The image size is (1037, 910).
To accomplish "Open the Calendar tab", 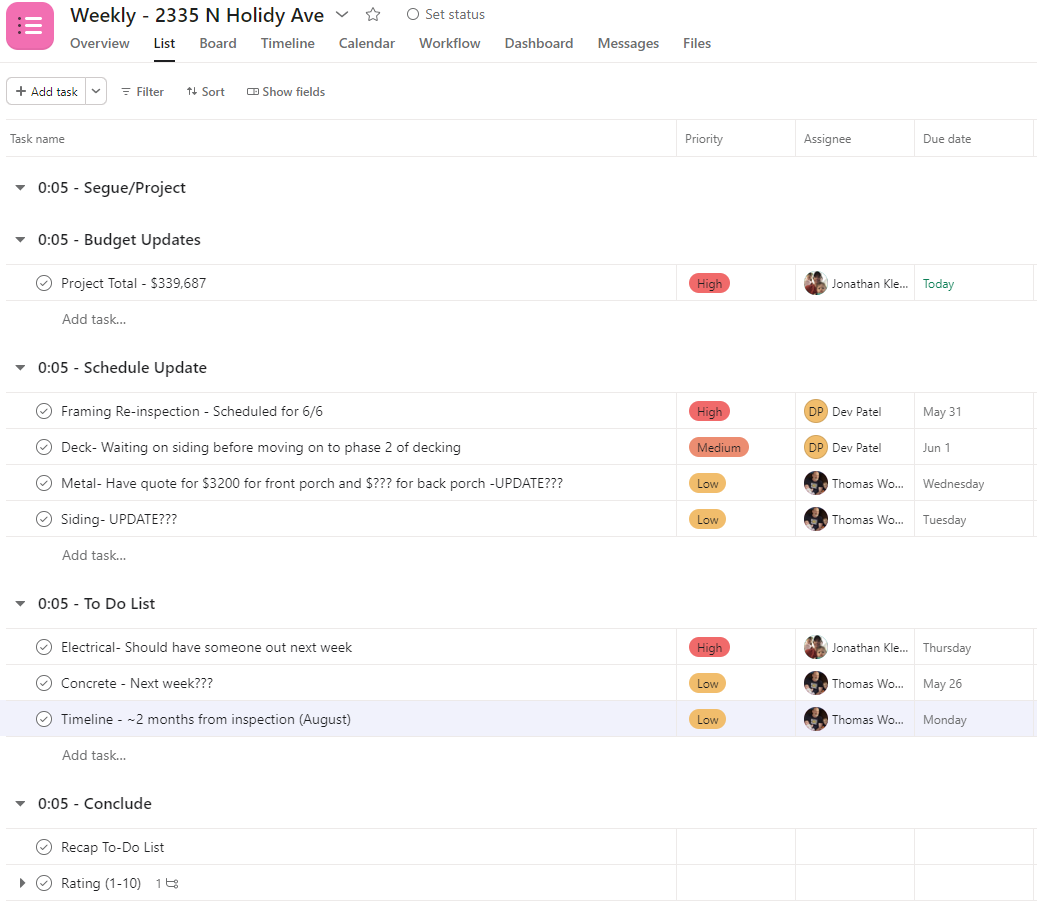I will coord(366,43).
